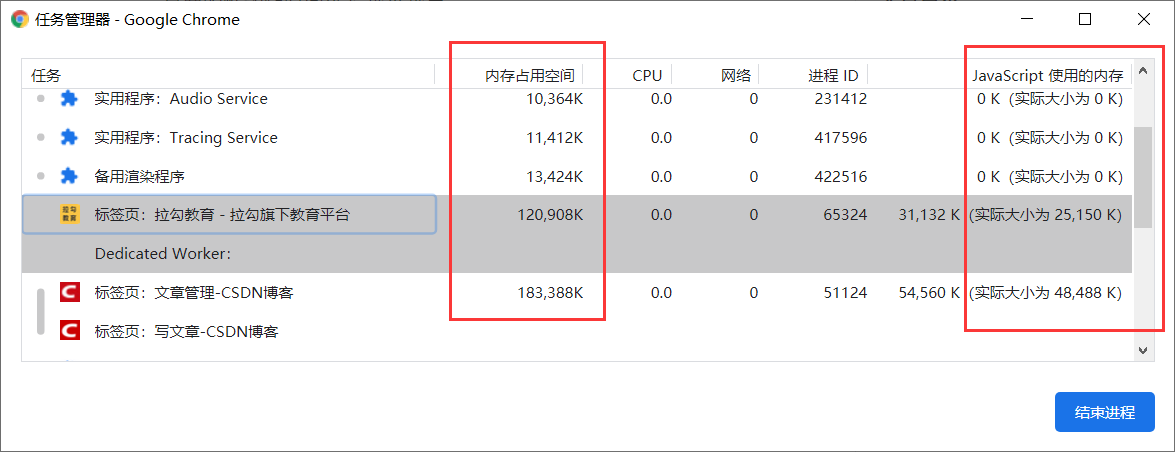Click process ID 417596
The height and width of the screenshot is (452, 1175).
click(x=840, y=137)
